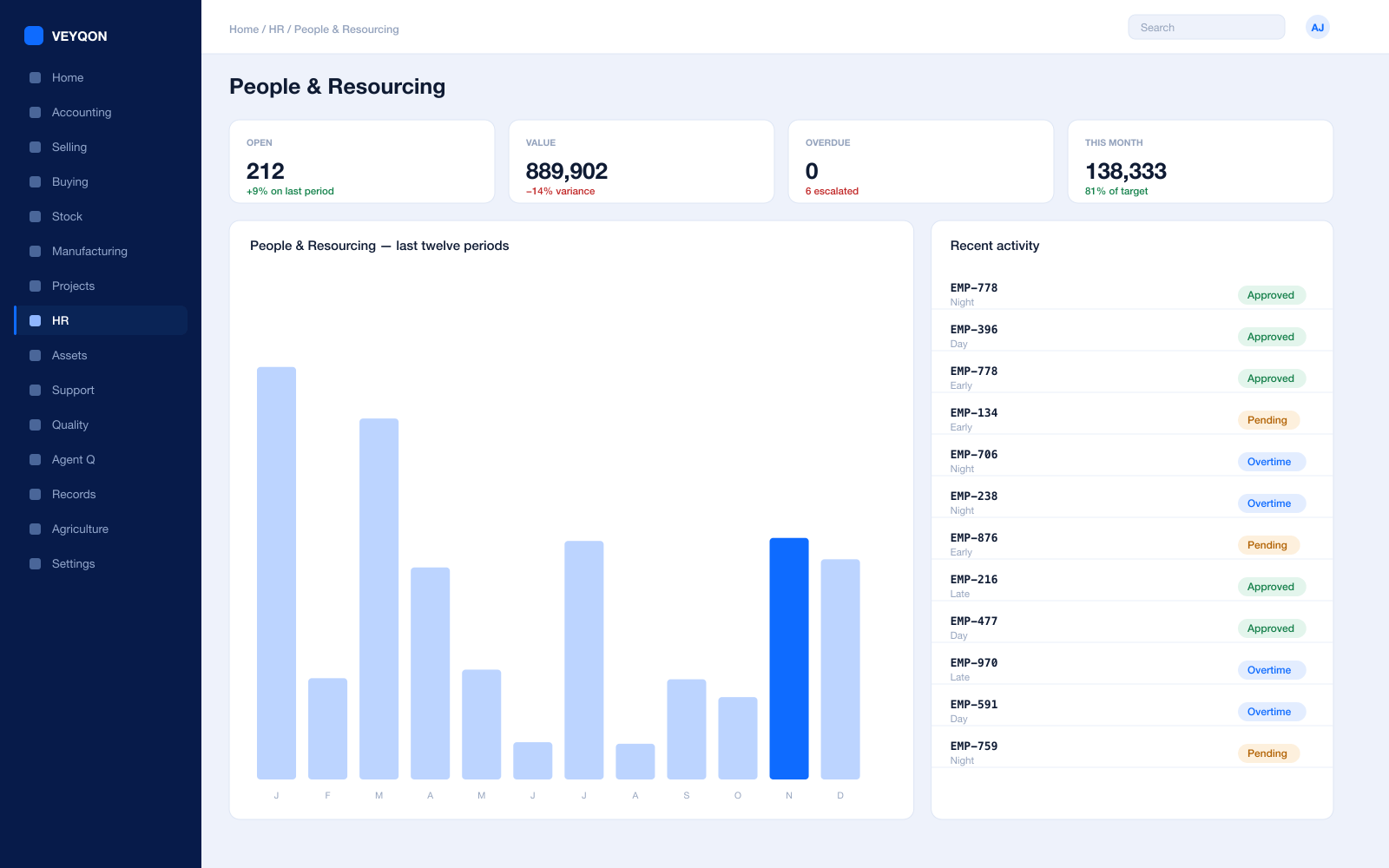The width and height of the screenshot is (1389, 868).
Task: Open the VALUE 889,902 card
Action: tap(642, 161)
